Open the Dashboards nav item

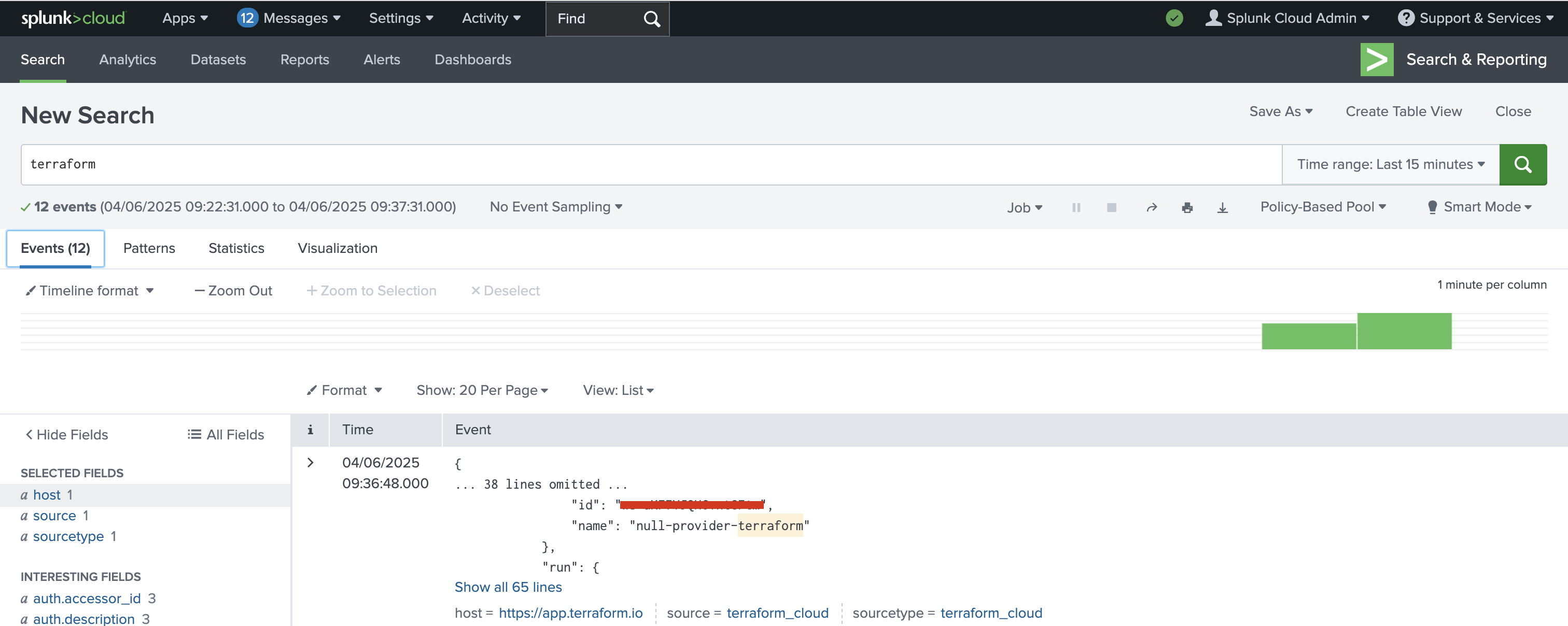(472, 60)
